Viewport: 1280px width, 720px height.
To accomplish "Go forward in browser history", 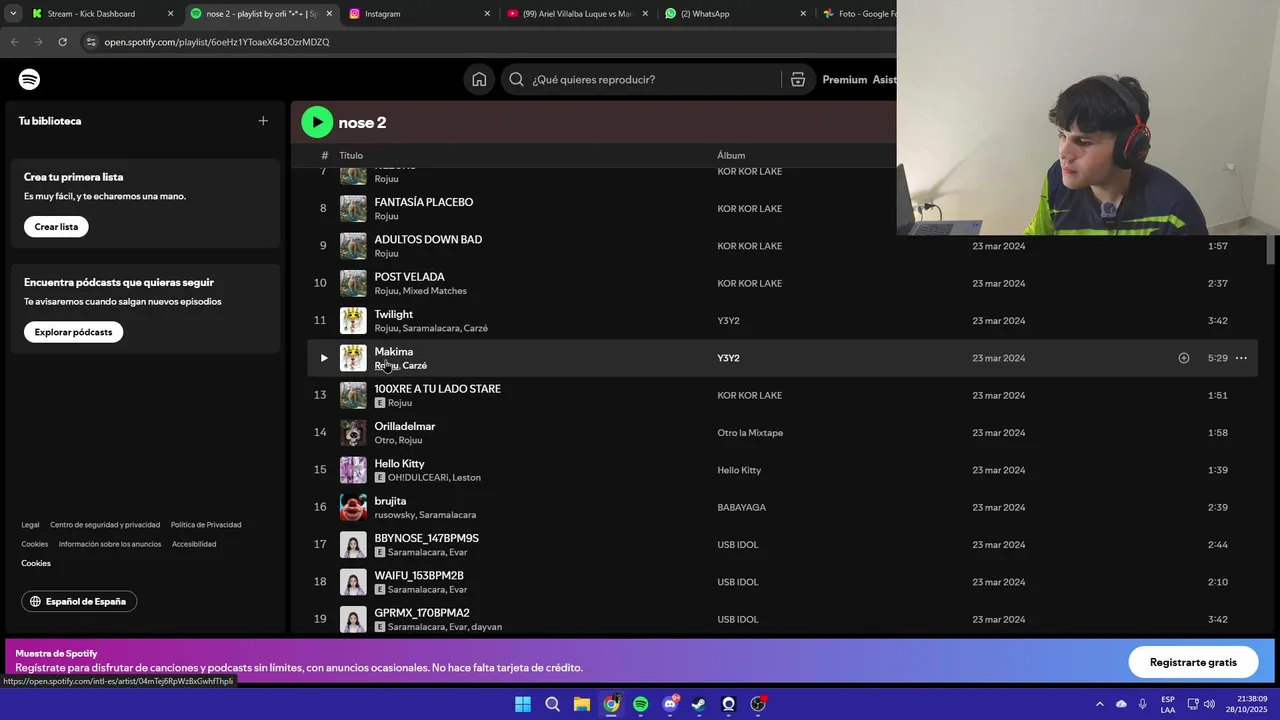I will point(38,42).
